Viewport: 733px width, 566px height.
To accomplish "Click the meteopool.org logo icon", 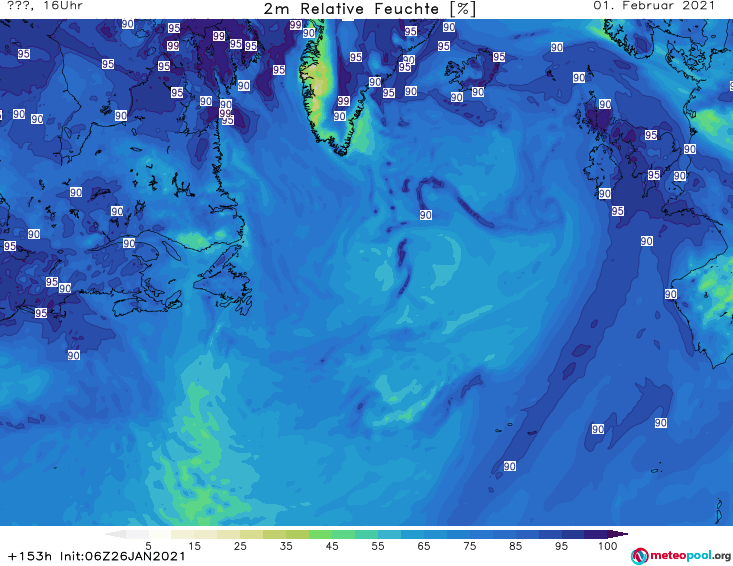I will (640, 556).
